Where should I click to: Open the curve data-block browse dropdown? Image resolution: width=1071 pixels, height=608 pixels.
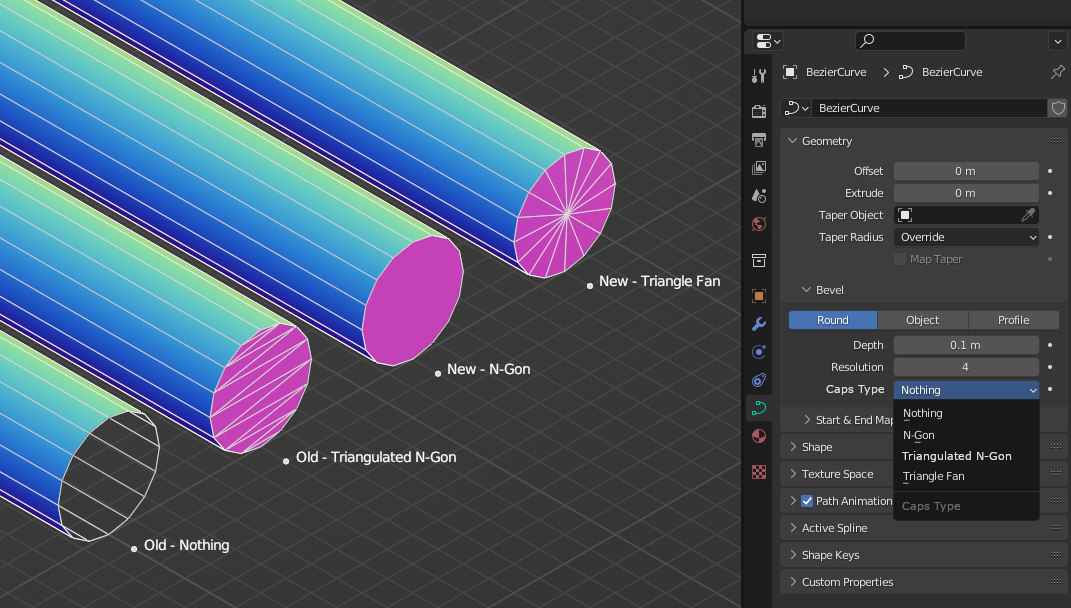pyautogui.click(x=796, y=108)
